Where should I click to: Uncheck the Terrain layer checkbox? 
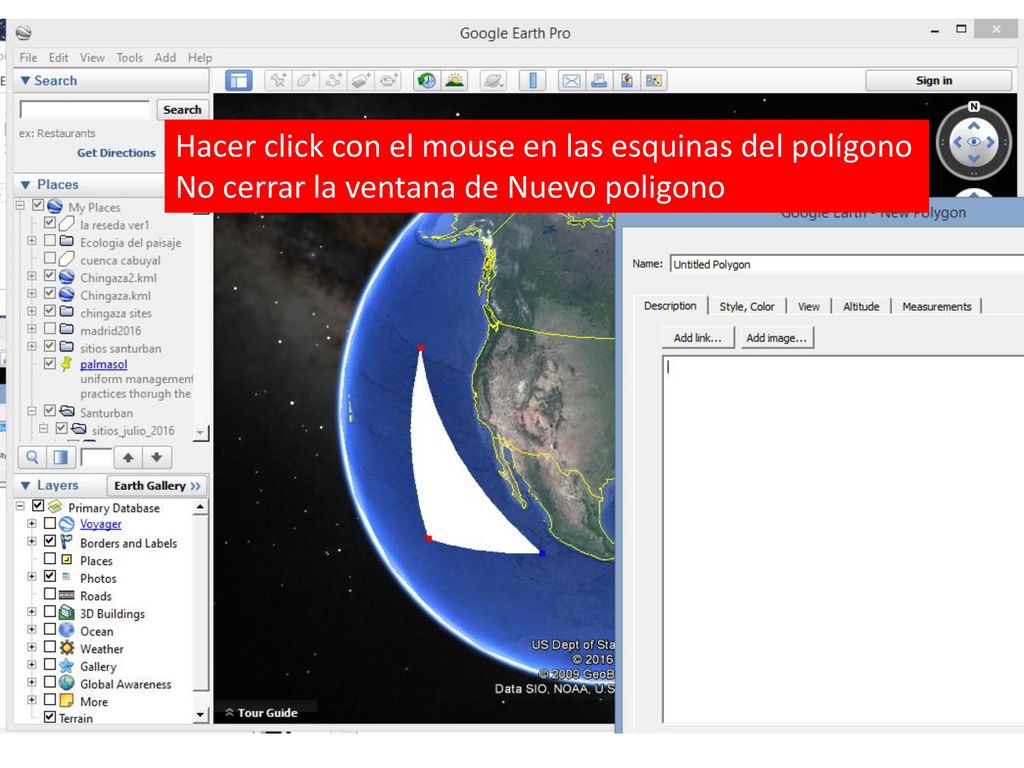[50, 716]
